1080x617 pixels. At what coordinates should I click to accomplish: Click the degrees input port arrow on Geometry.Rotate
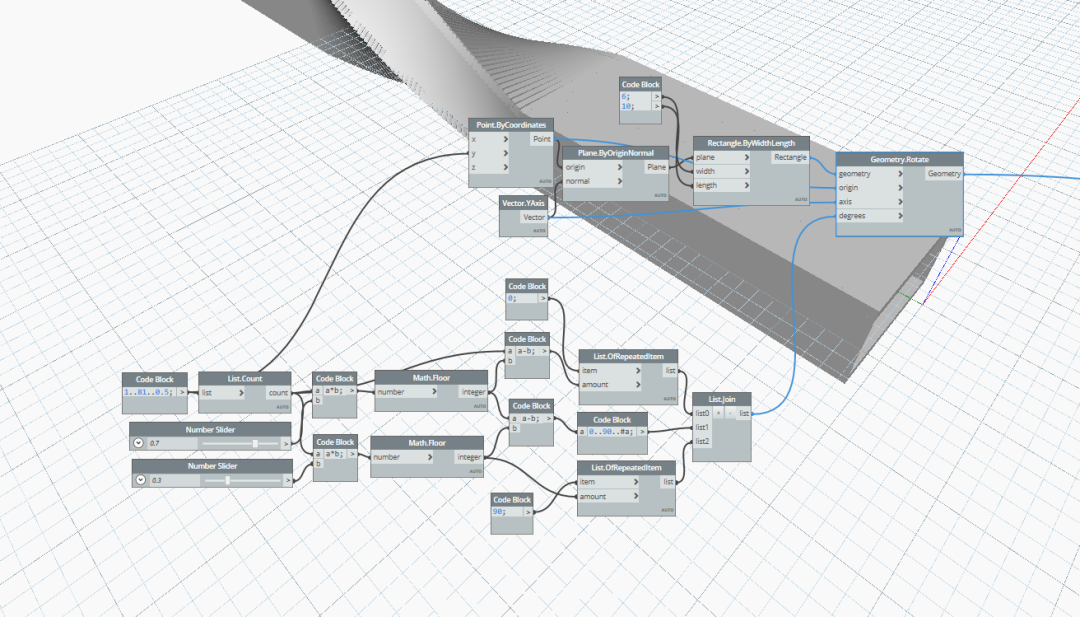tap(900, 216)
